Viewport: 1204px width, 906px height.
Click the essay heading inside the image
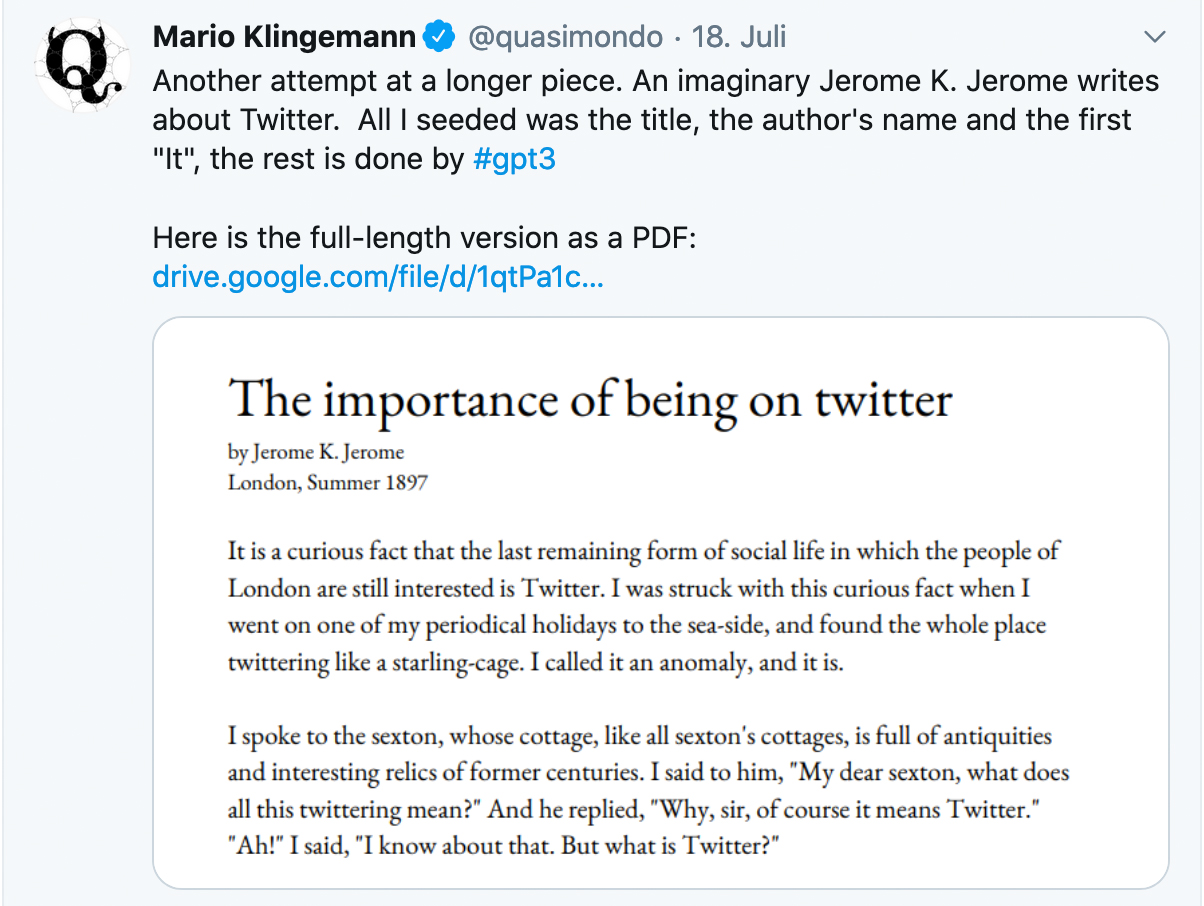point(590,400)
